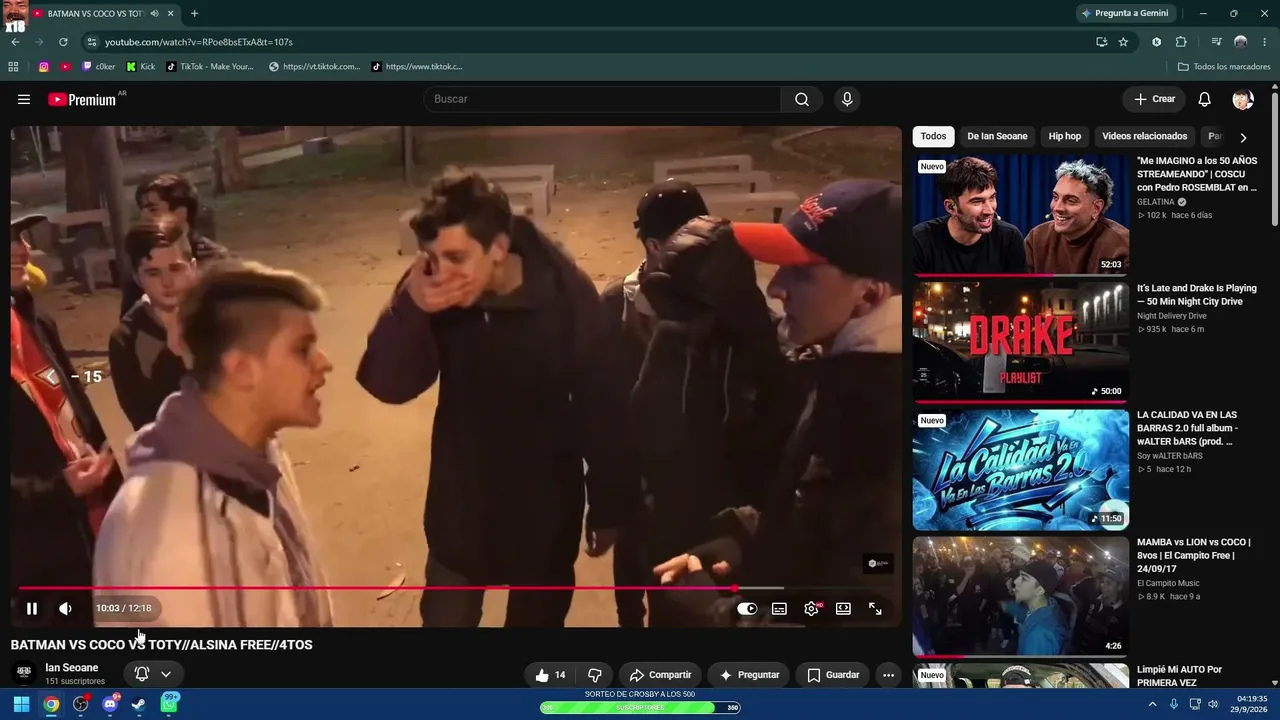Viewport: 1280px width, 720px height.
Task: Open the media controls icon in toolbar
Action: (x=1216, y=42)
